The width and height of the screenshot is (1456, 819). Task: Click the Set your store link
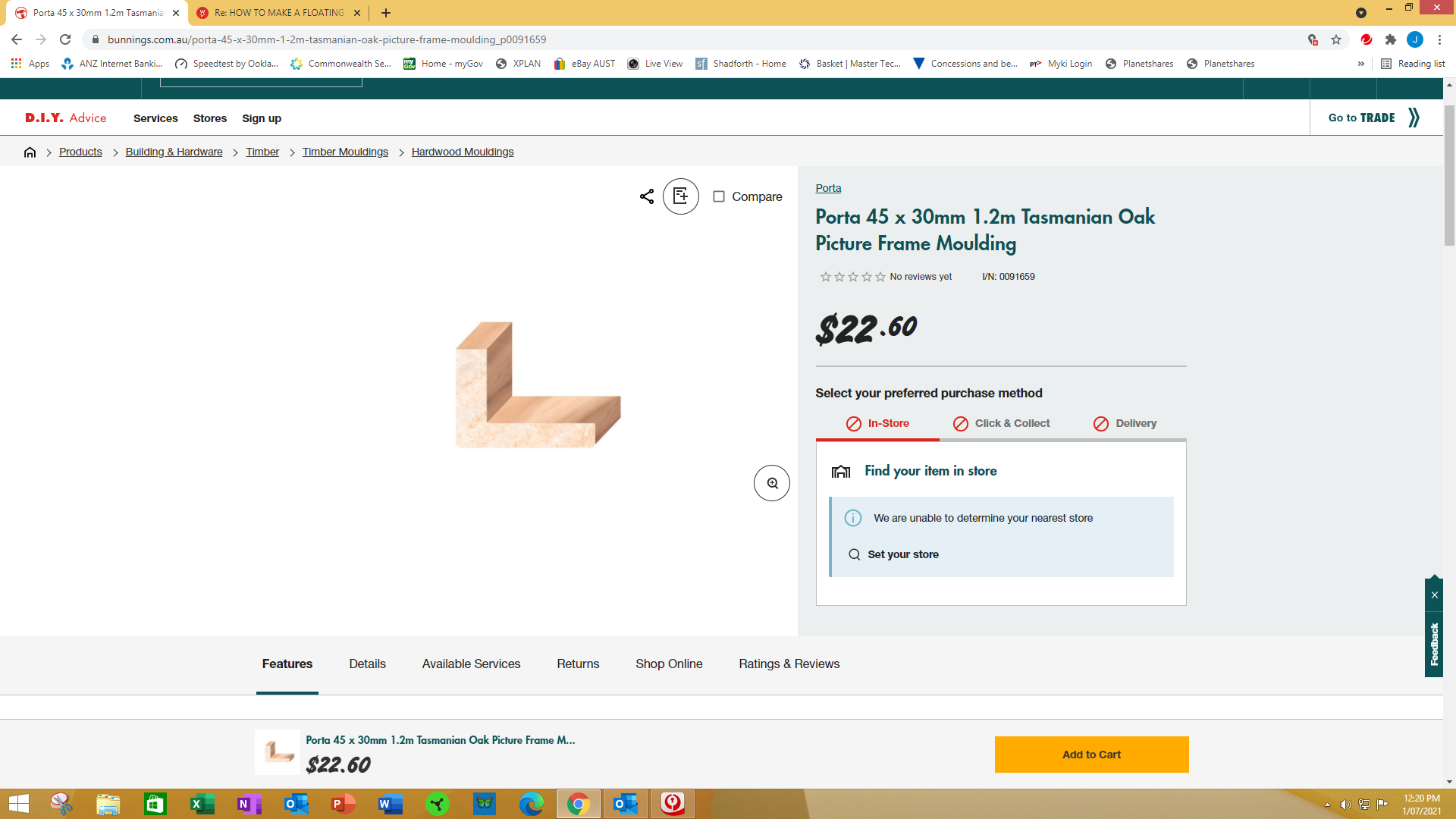pyautogui.click(x=902, y=554)
